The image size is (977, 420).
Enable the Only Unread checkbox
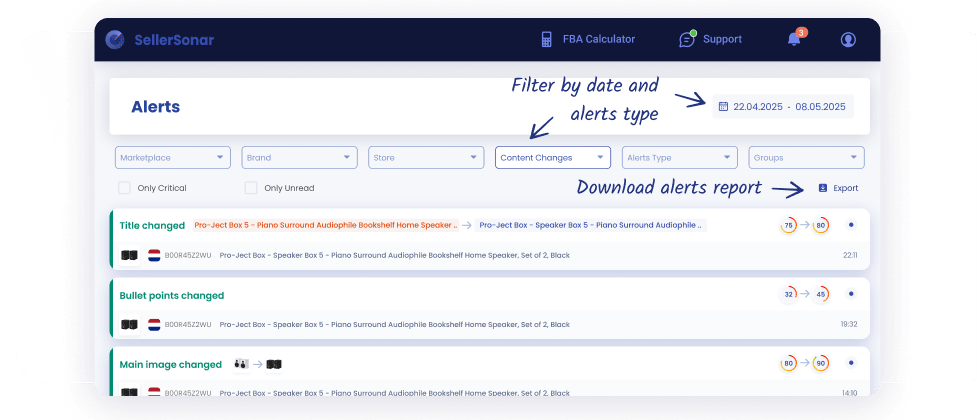(x=251, y=188)
